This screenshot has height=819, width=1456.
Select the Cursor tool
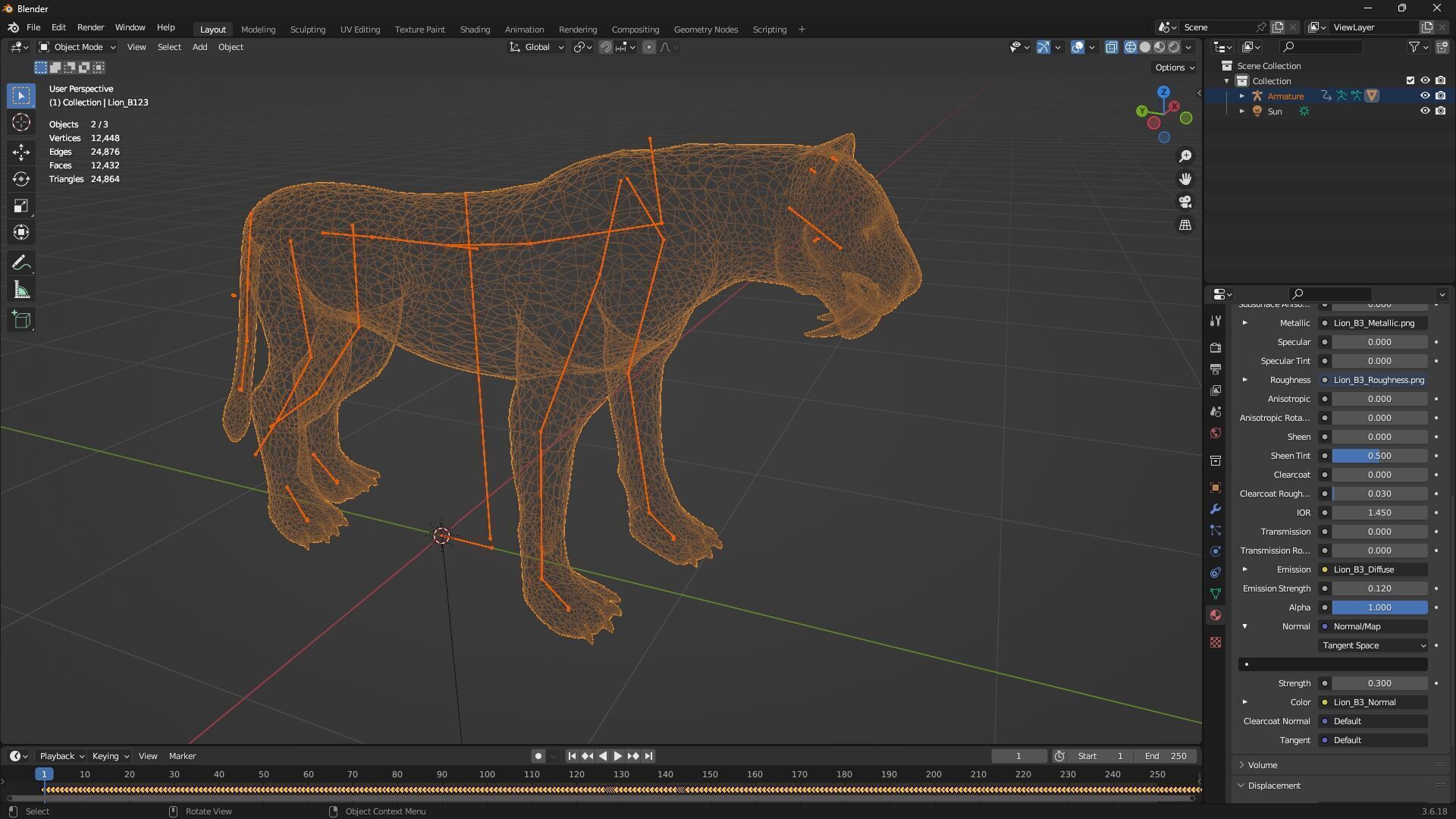(21, 123)
